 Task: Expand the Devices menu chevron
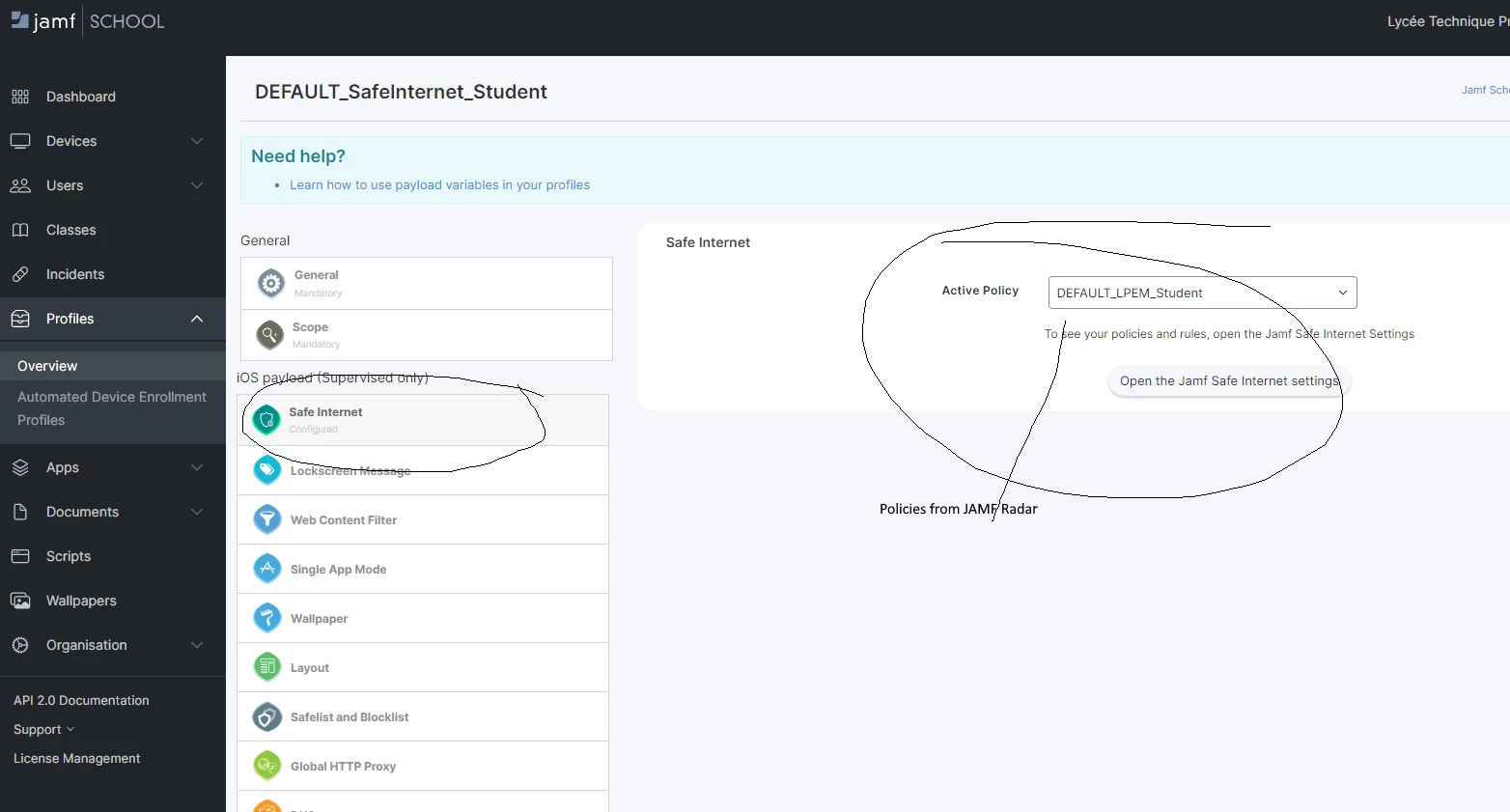(197, 141)
